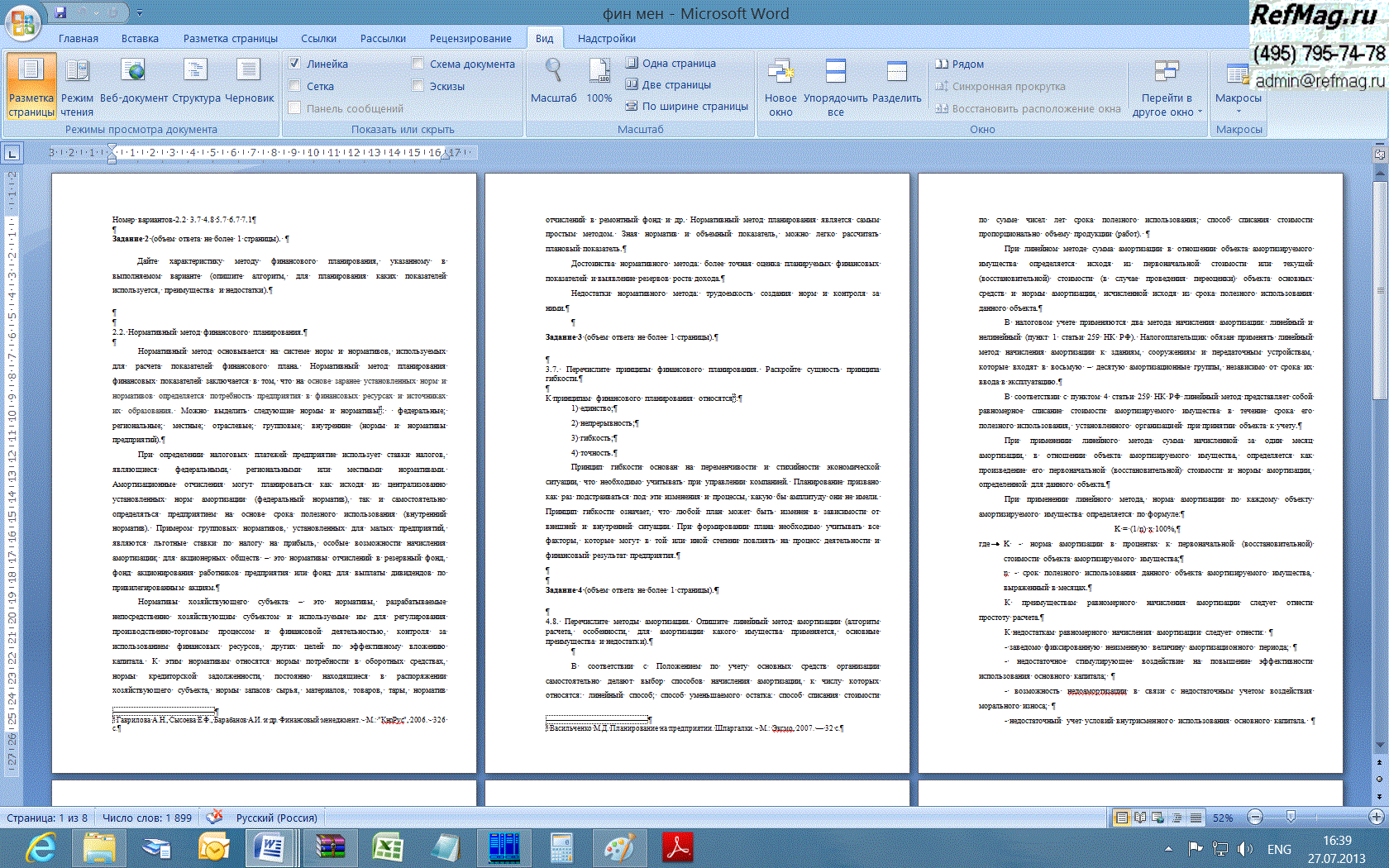
Task: Open File Explorer from the taskbar
Action: [99, 848]
